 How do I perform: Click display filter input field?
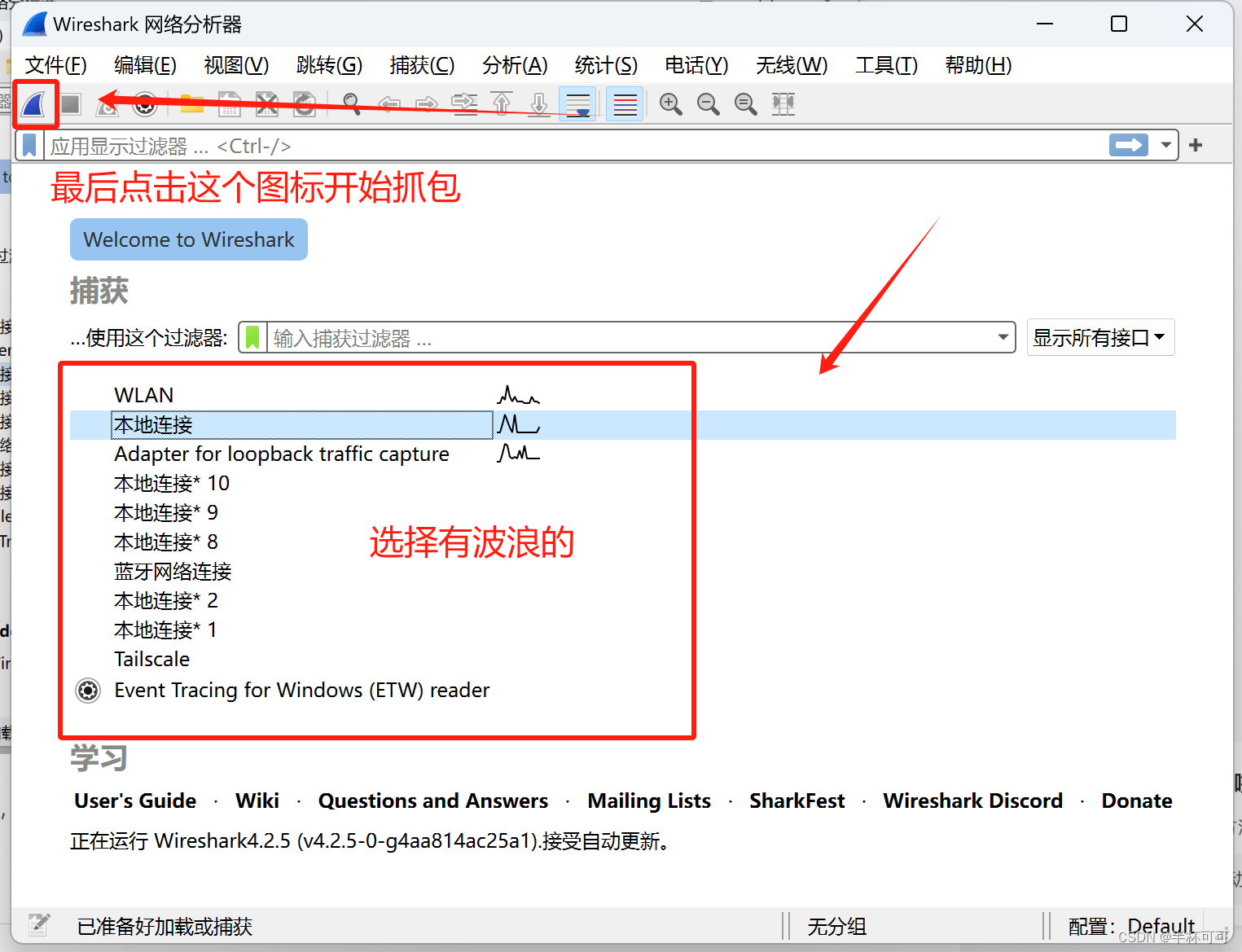[574, 146]
